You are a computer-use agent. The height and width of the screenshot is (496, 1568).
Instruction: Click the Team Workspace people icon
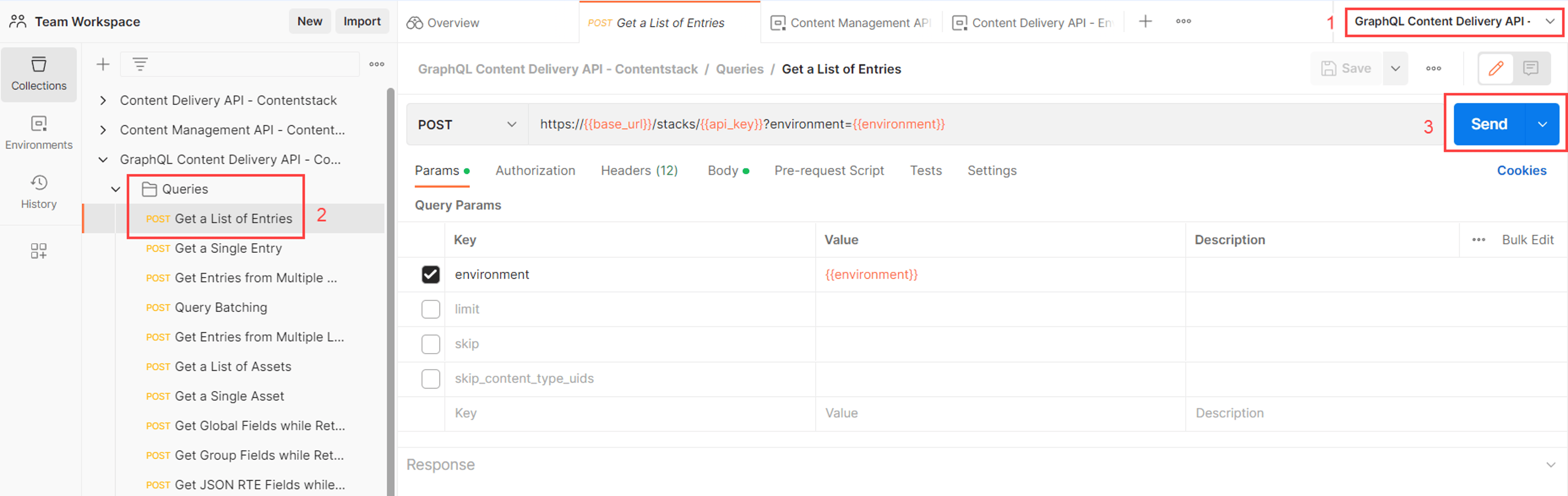click(x=18, y=21)
